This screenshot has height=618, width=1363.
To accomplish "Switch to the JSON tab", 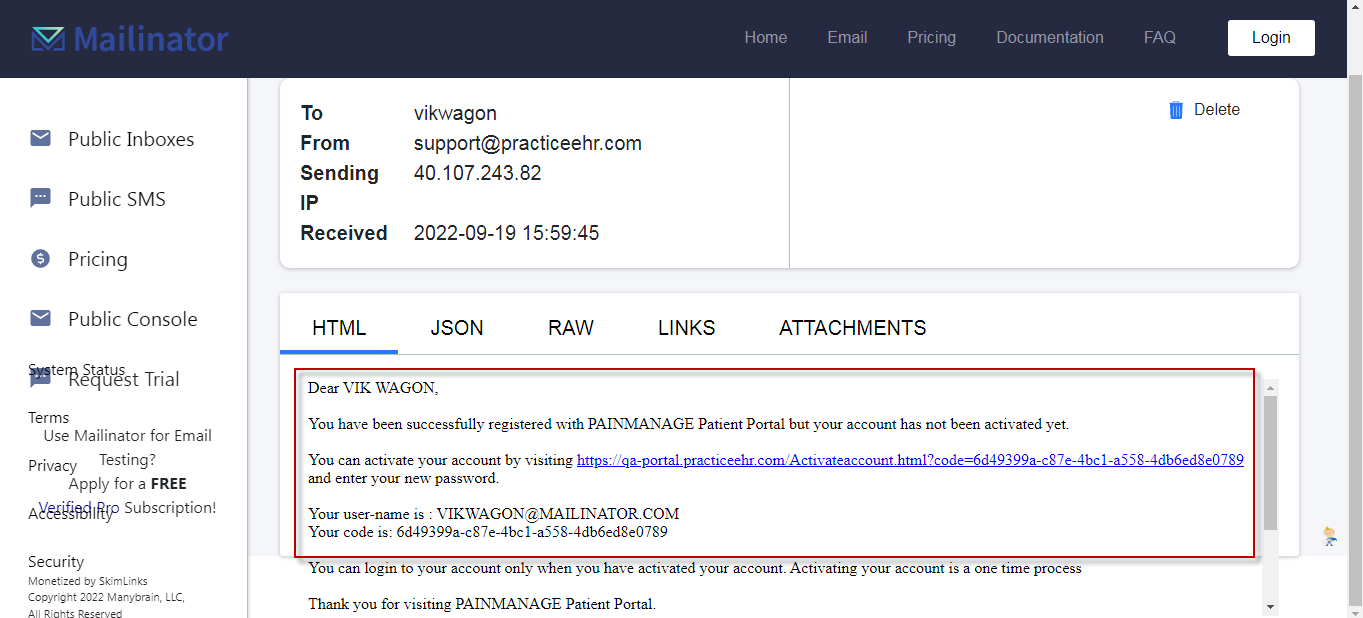I will 457,328.
